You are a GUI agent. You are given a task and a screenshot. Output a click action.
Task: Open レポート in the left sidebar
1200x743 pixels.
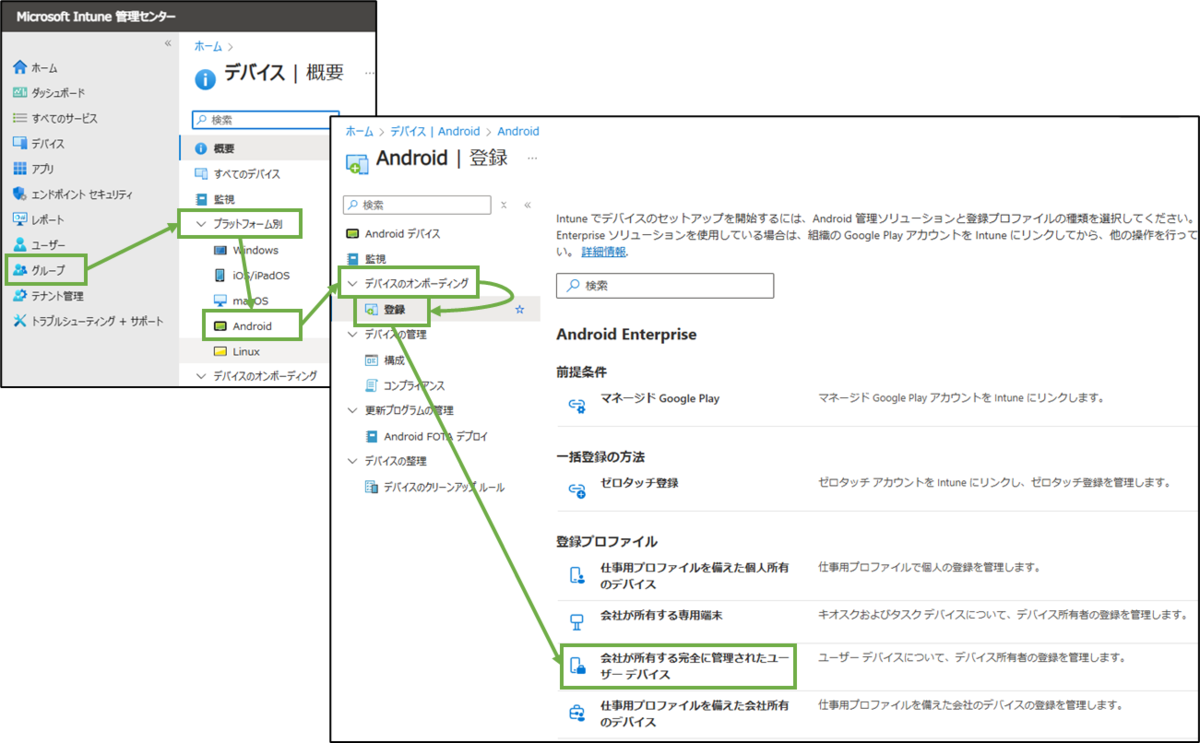tap(38, 220)
